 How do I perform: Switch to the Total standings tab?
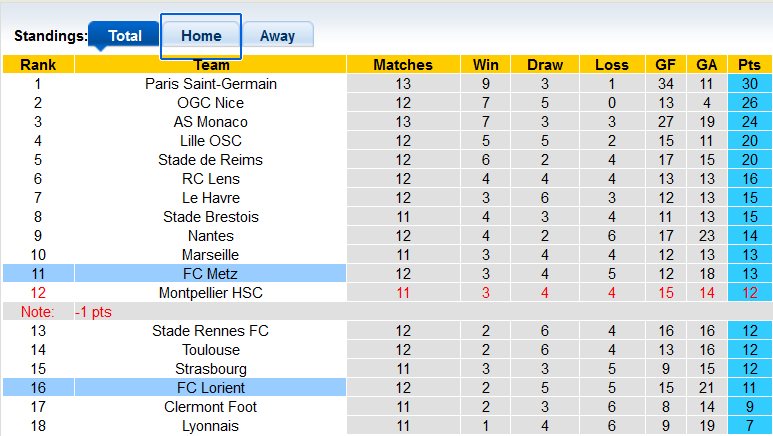point(125,35)
